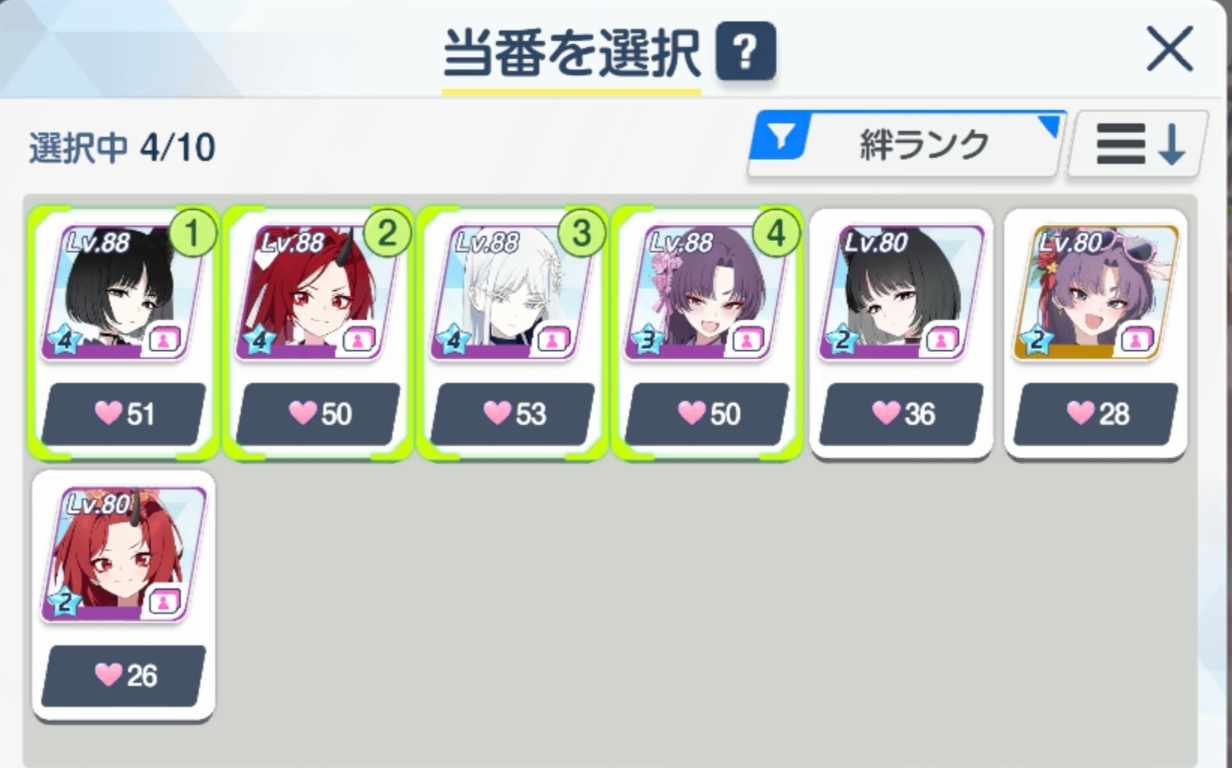Click the profile card icon on the silver-haired student

pos(551,340)
